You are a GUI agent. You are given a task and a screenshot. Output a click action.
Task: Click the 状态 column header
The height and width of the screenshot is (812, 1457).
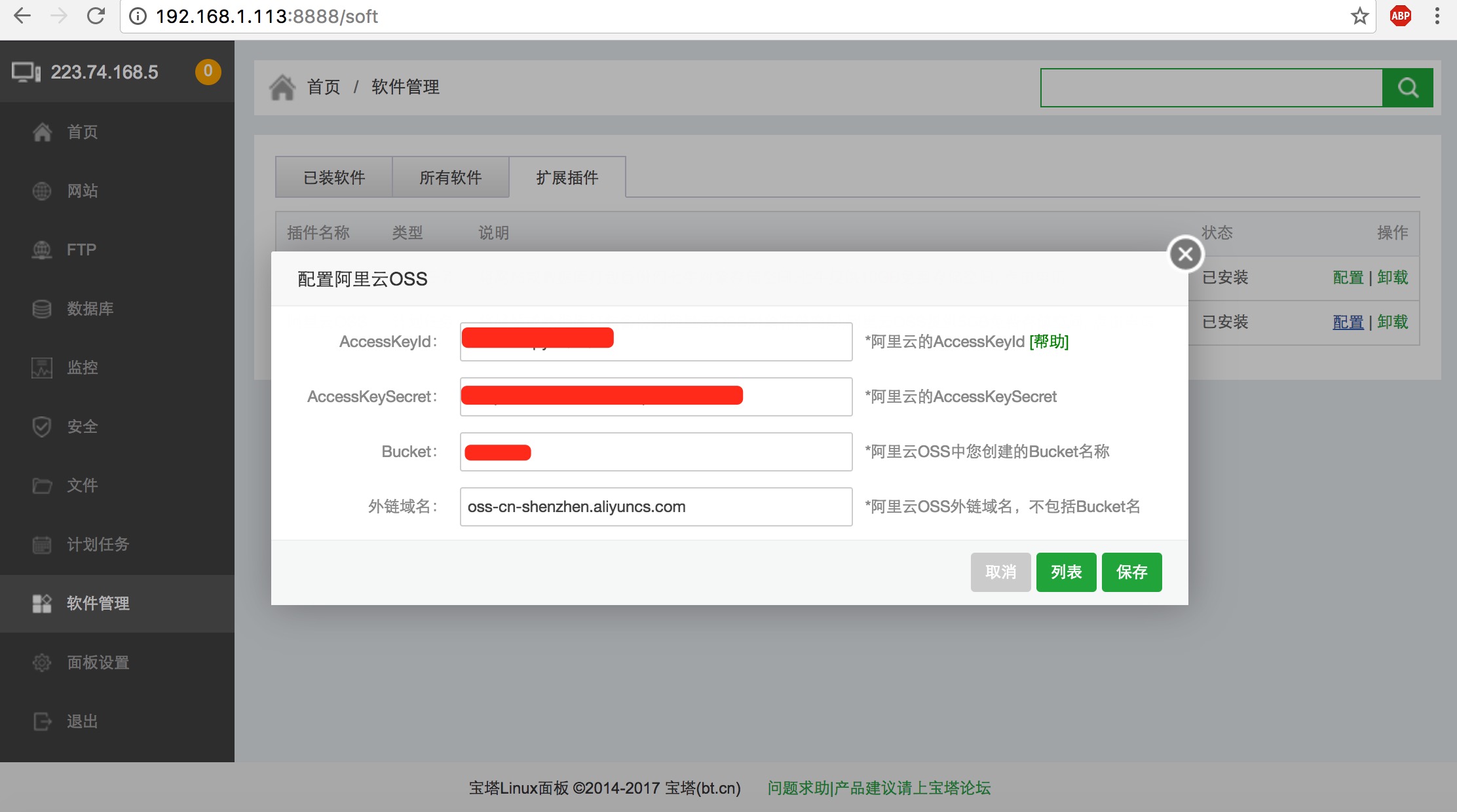1217,232
